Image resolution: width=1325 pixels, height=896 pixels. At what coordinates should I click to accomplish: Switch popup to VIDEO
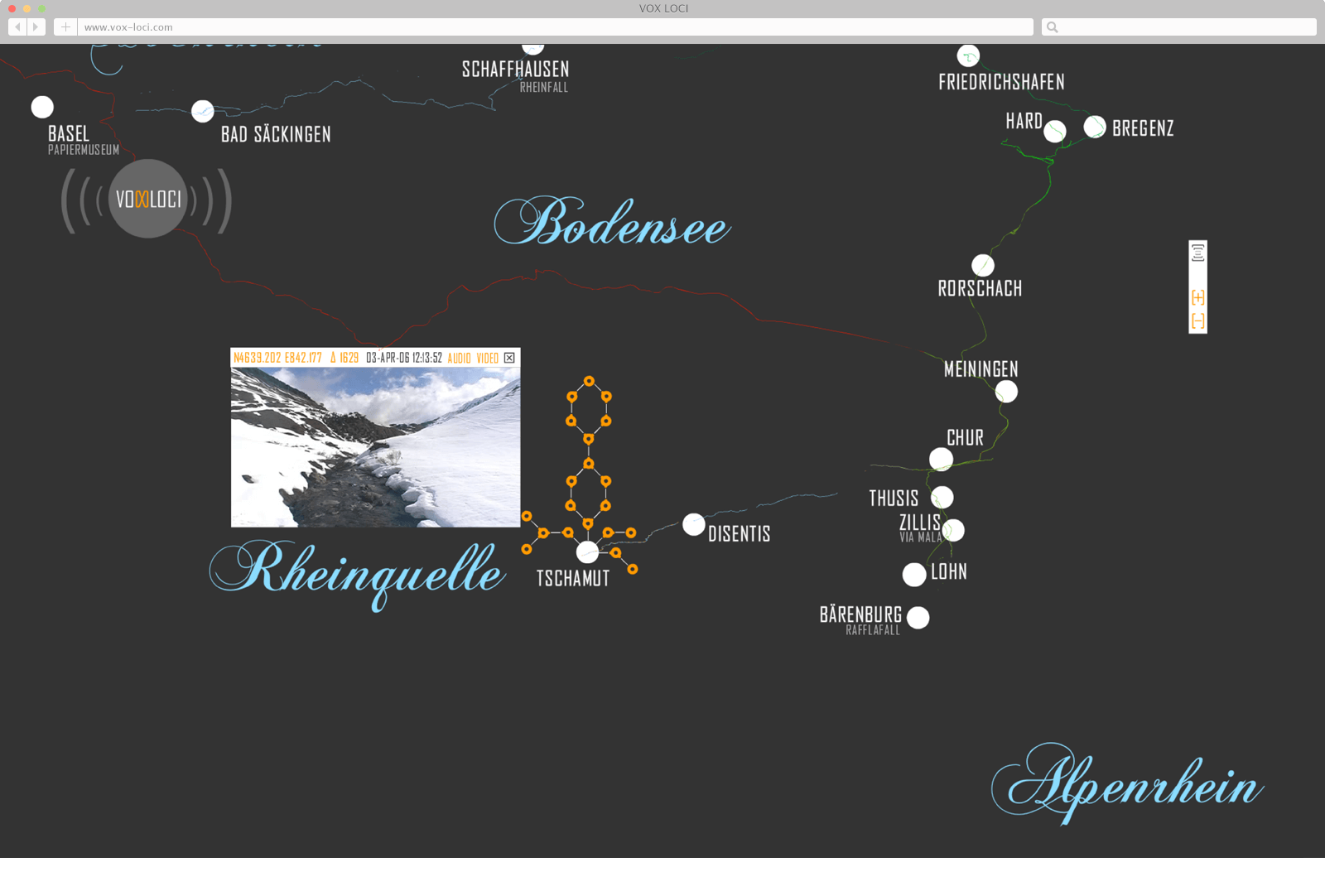(488, 358)
